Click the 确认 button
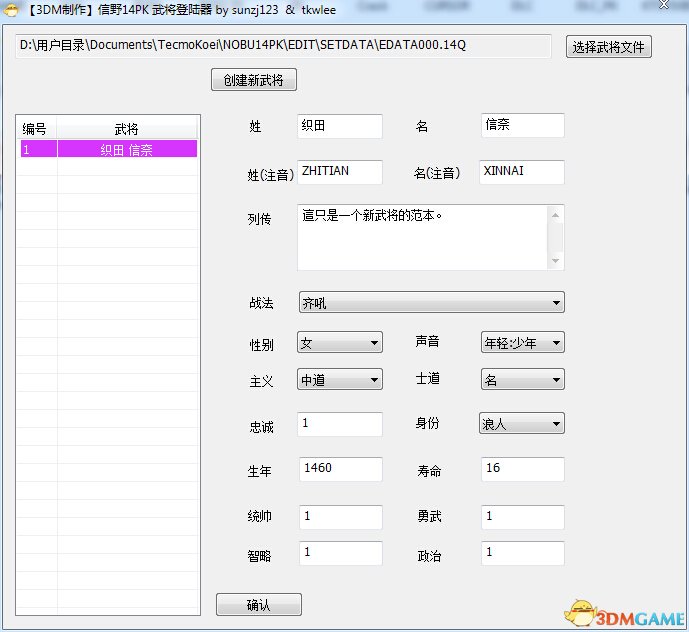Screen dimensions: 689x632 click(x=258, y=604)
